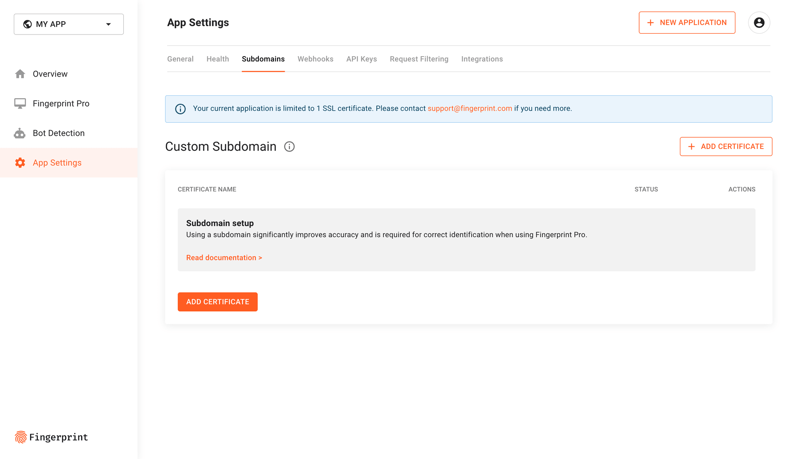The width and height of the screenshot is (800, 459).
Task: Click info icon beside Custom Subdomain heading
Action: (x=289, y=147)
